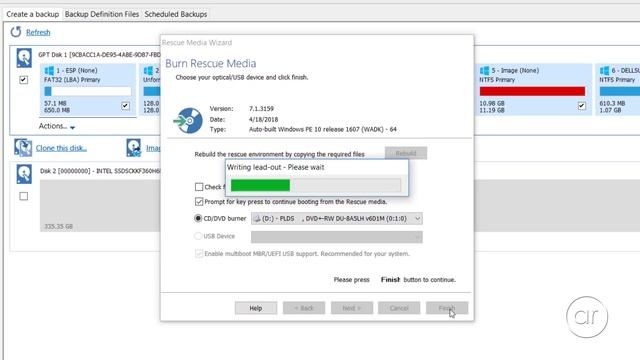Click the Burn Rescue Media heading

click(x=211, y=63)
